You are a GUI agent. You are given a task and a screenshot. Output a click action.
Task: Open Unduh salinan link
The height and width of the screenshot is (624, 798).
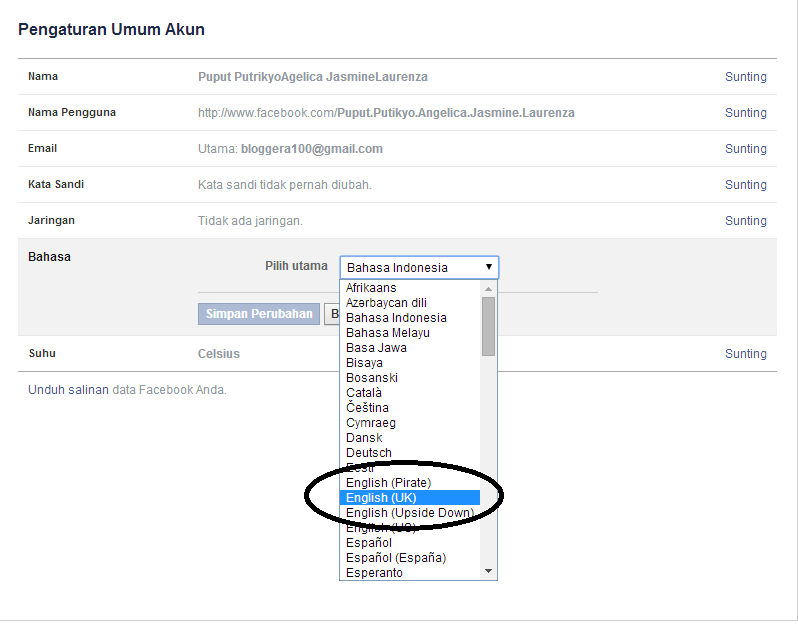point(68,390)
